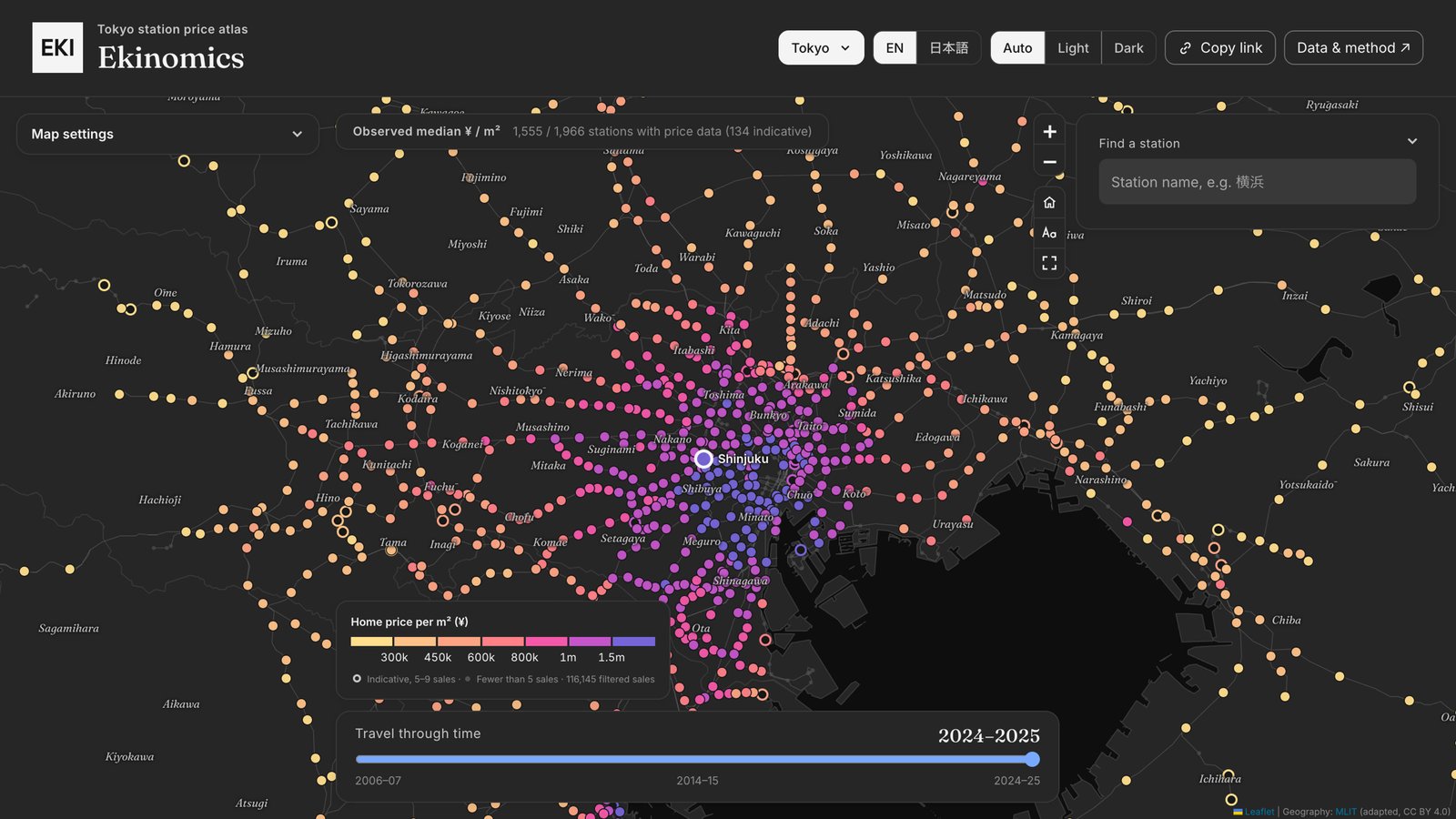Click the Kawaguchi map label
The image size is (1456, 819).
[753, 233]
